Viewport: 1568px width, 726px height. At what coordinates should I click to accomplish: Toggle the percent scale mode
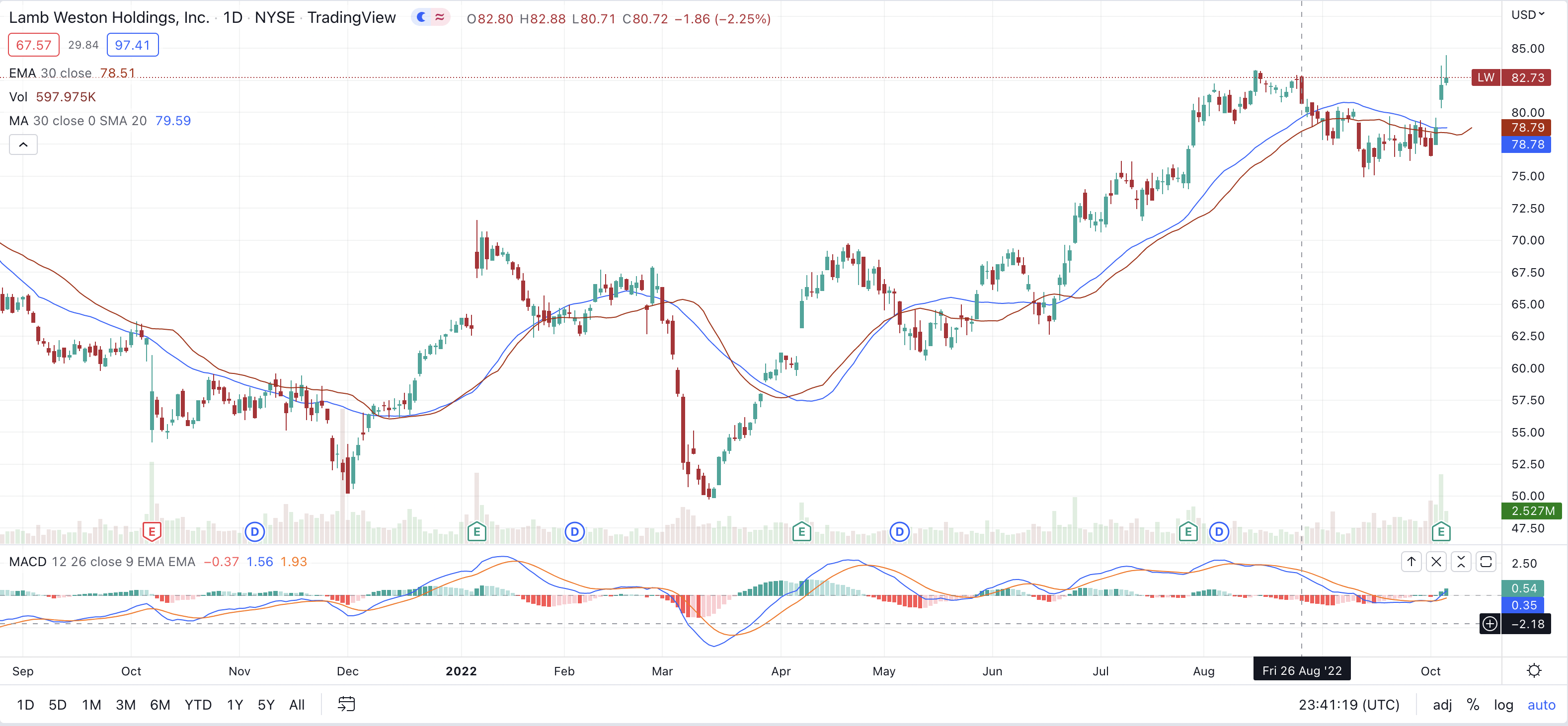click(1473, 705)
